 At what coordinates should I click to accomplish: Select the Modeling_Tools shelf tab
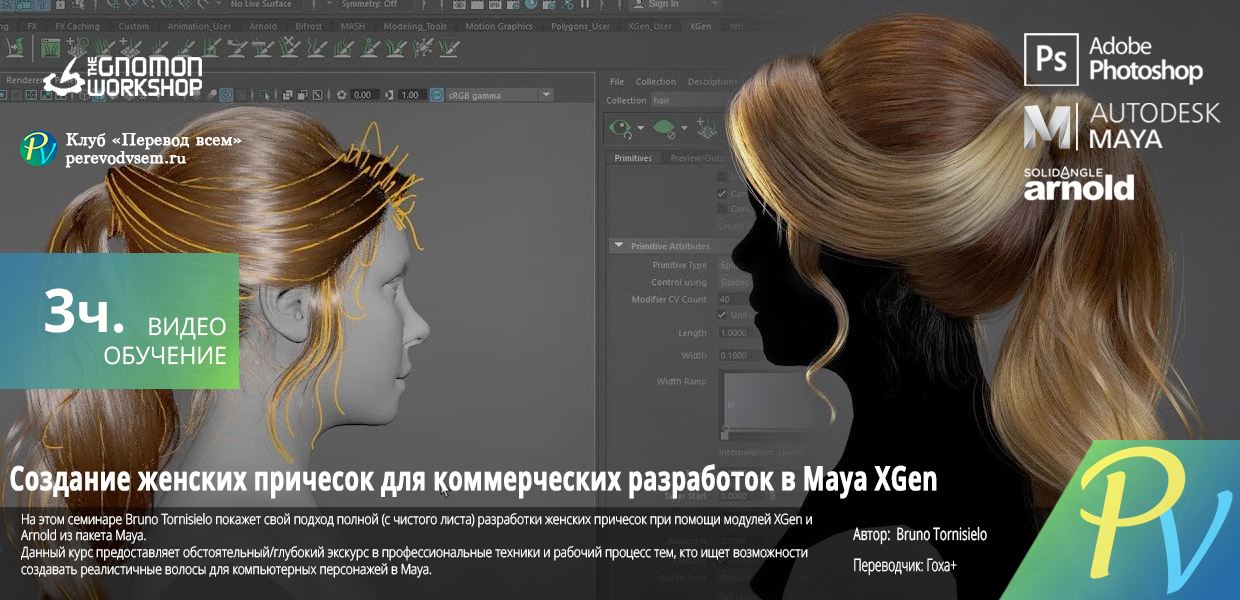pos(415,26)
